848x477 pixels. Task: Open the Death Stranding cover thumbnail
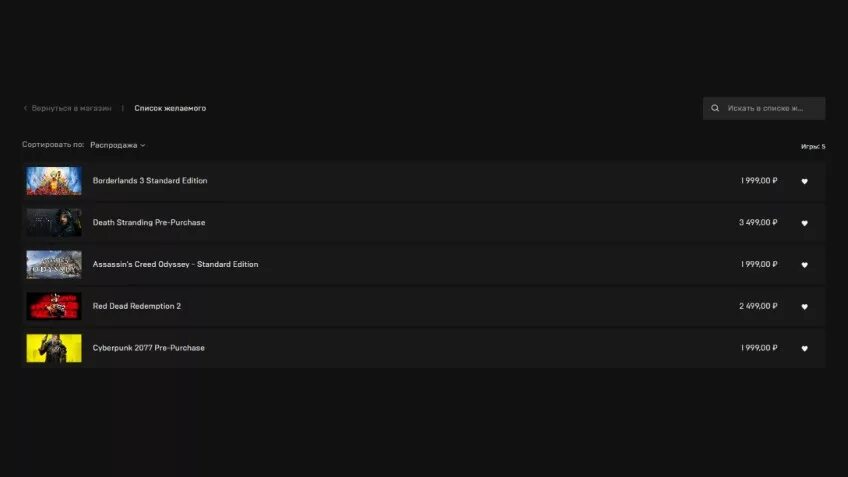click(54, 222)
